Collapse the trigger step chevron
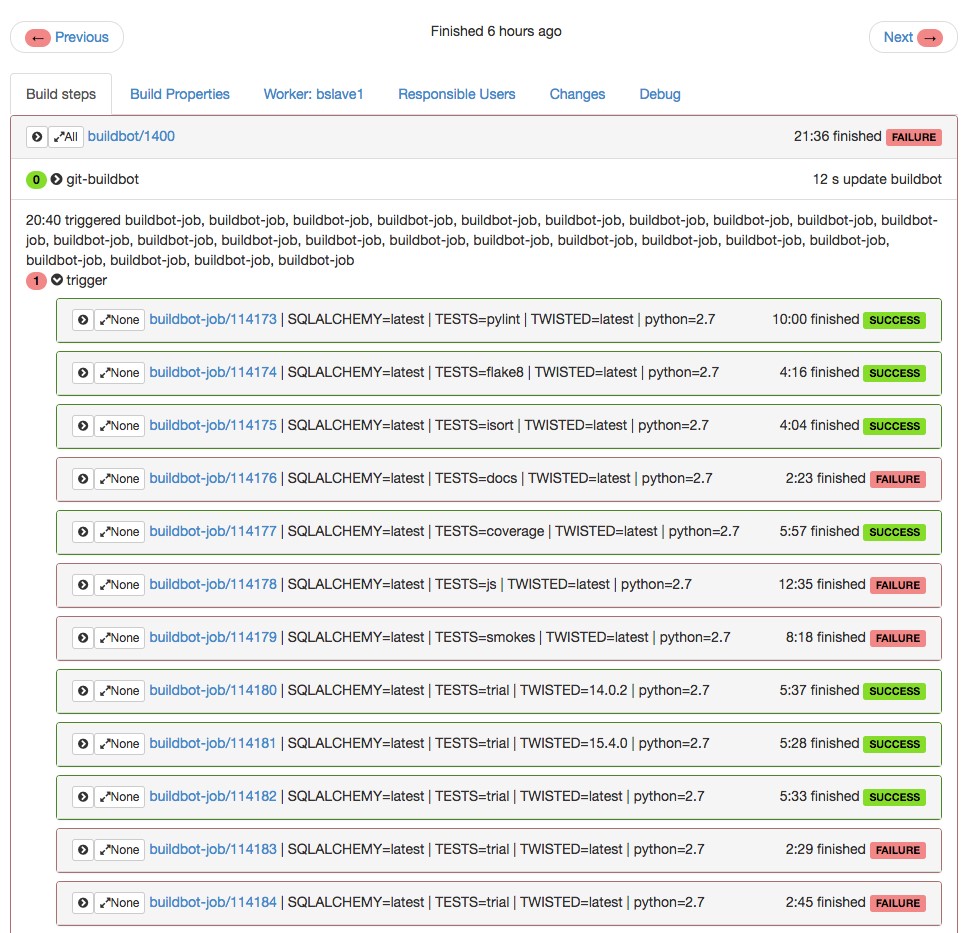This screenshot has height=933, width=966. coord(56,281)
